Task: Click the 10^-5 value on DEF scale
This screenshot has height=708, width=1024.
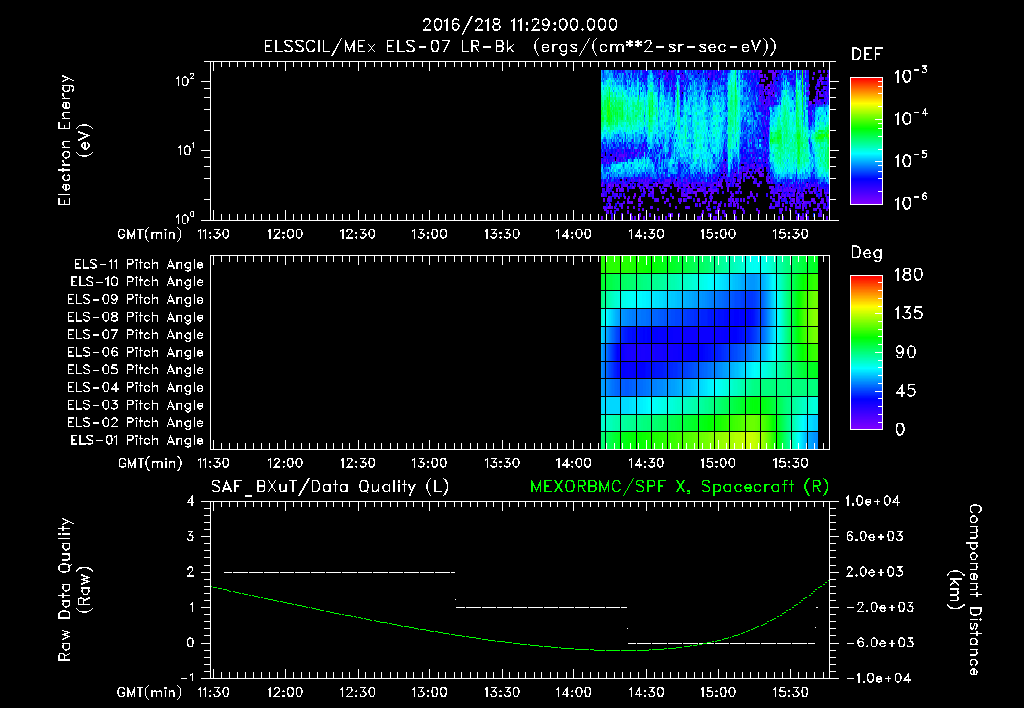Action: [x=911, y=160]
